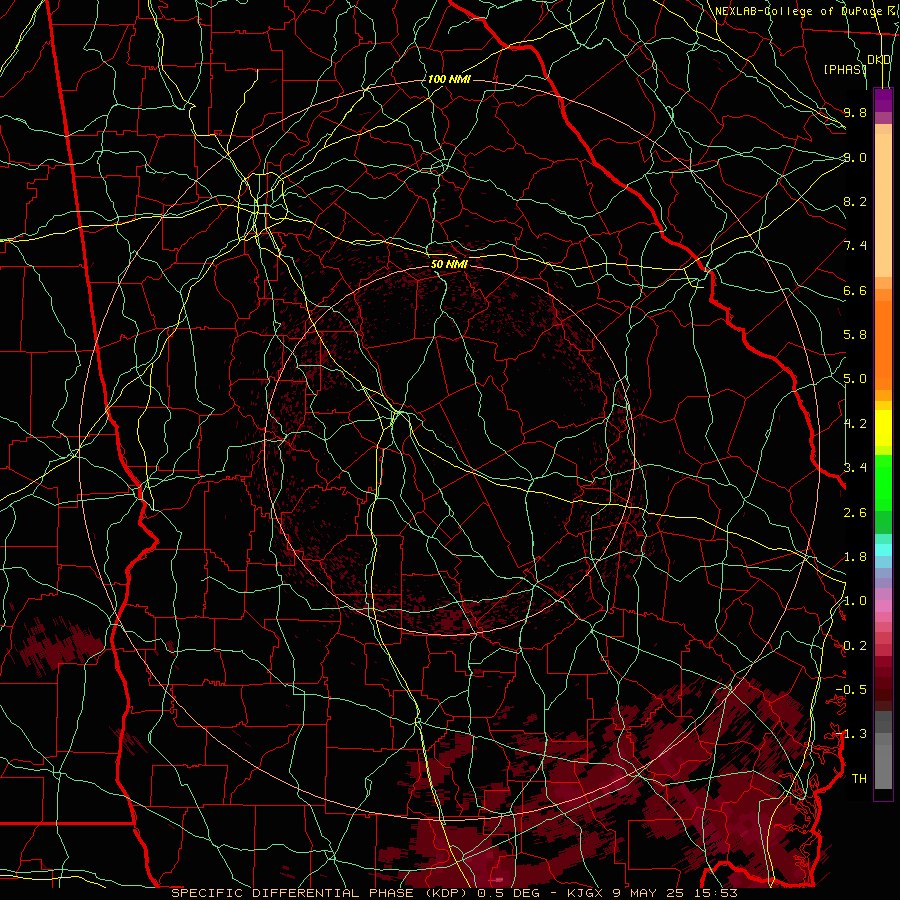Click the 'TH' threshold label on the scale

(x=859, y=779)
